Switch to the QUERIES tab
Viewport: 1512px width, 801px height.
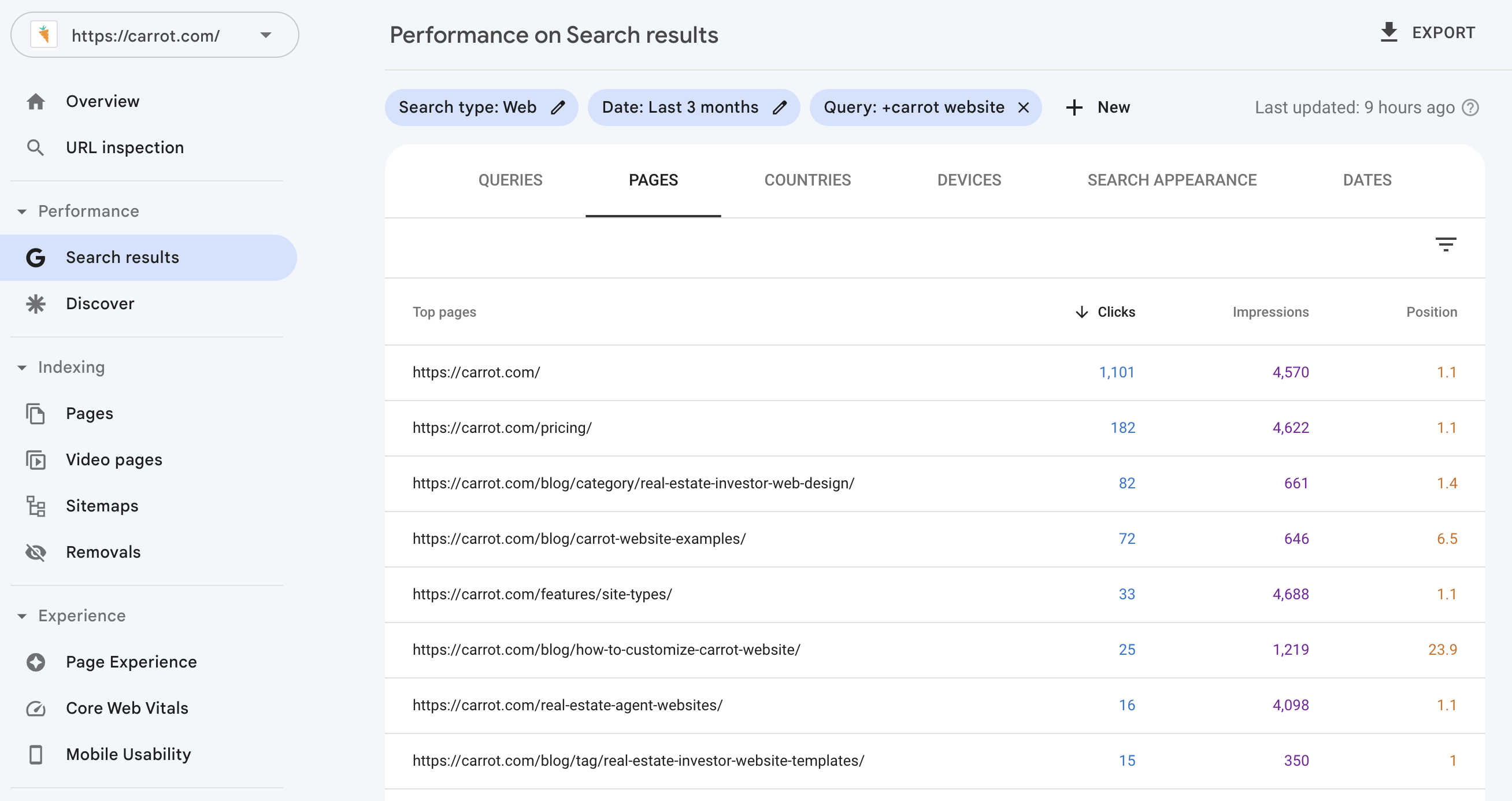(510, 180)
